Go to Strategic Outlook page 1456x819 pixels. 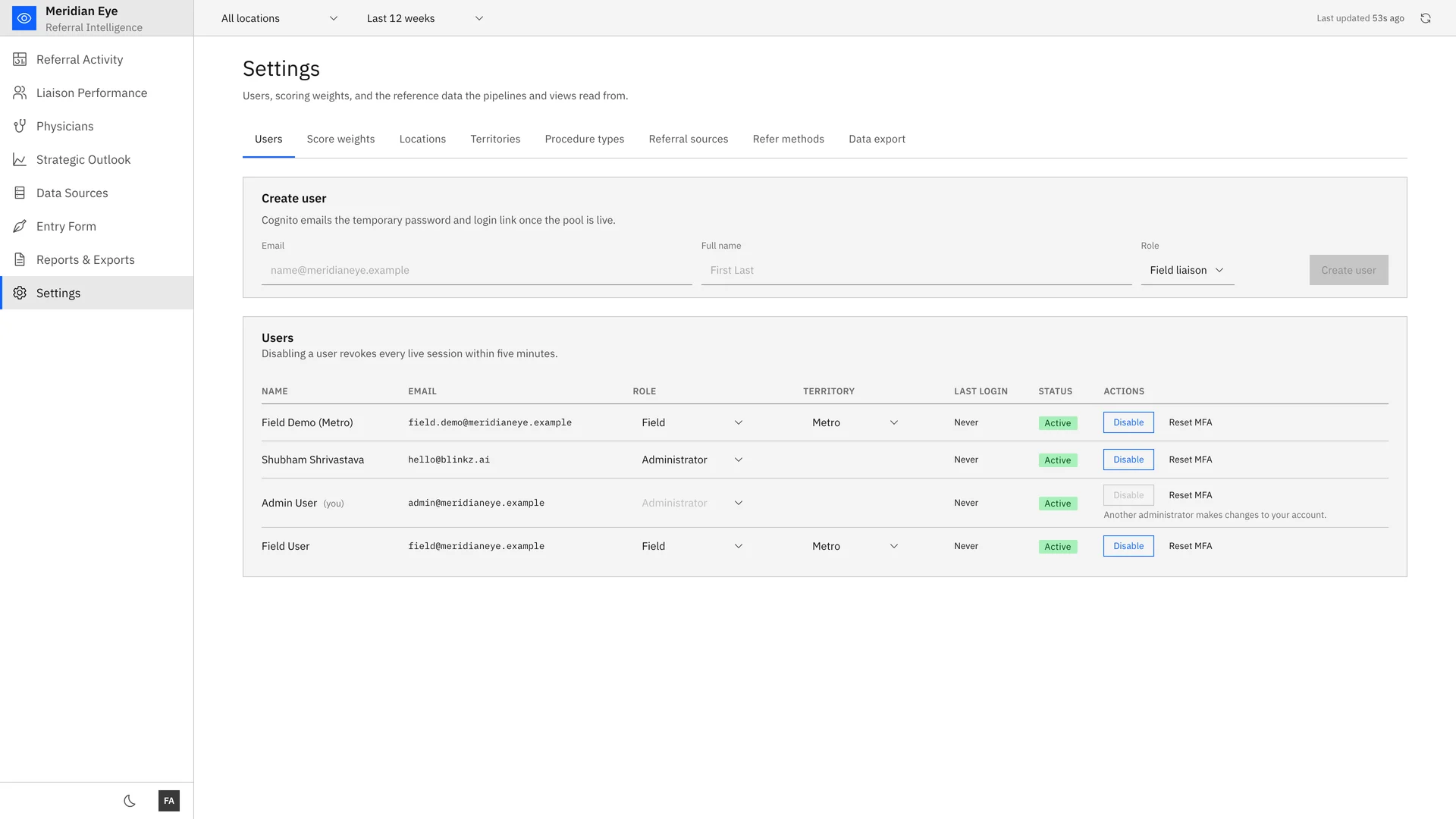(97, 159)
